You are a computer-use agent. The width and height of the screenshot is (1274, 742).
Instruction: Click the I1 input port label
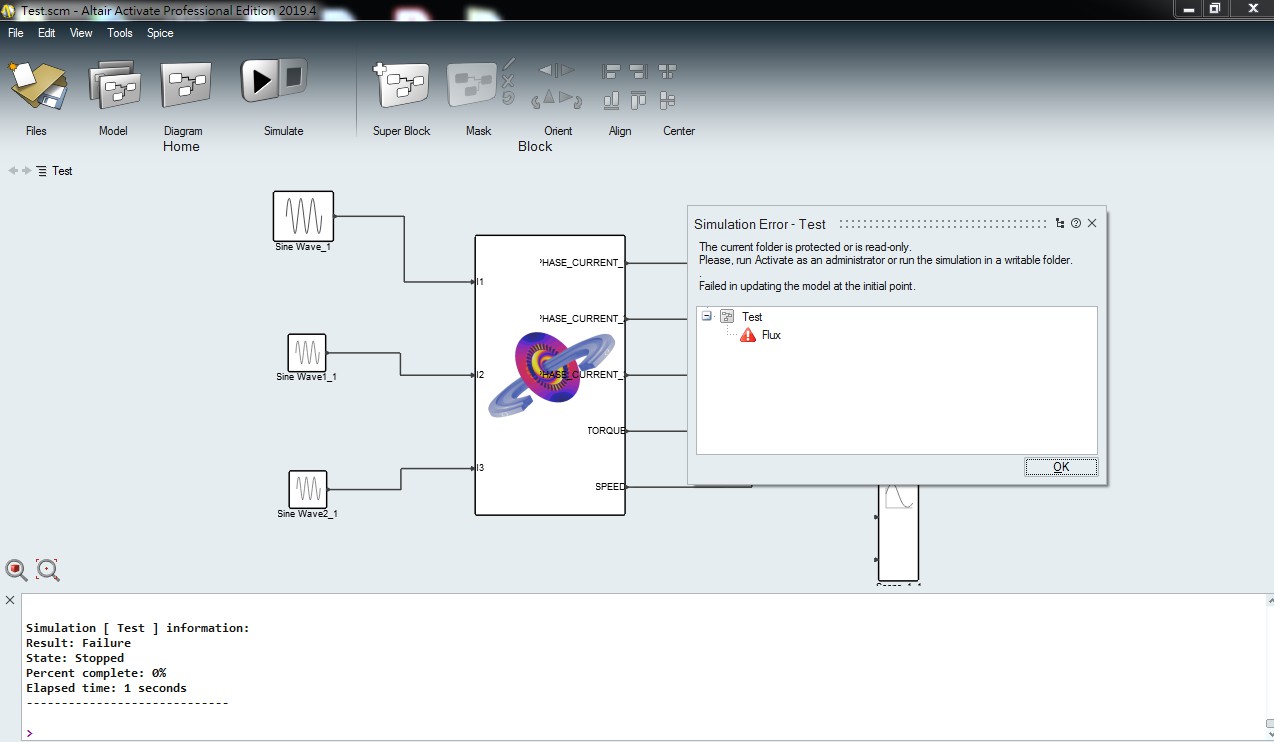coord(480,282)
